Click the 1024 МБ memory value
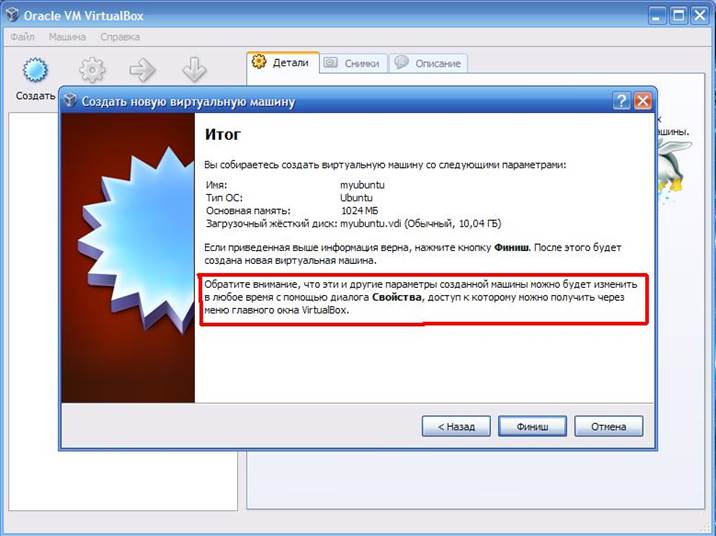The width and height of the screenshot is (716, 536). click(360, 210)
